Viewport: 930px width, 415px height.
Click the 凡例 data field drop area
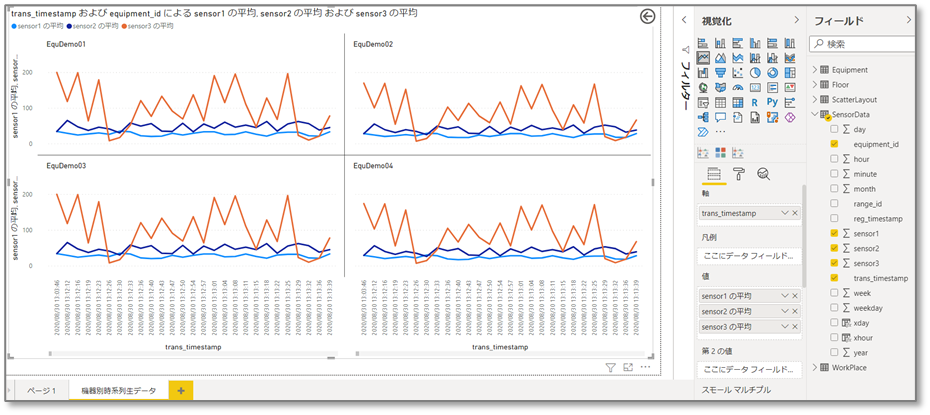pyautogui.click(x=750, y=256)
